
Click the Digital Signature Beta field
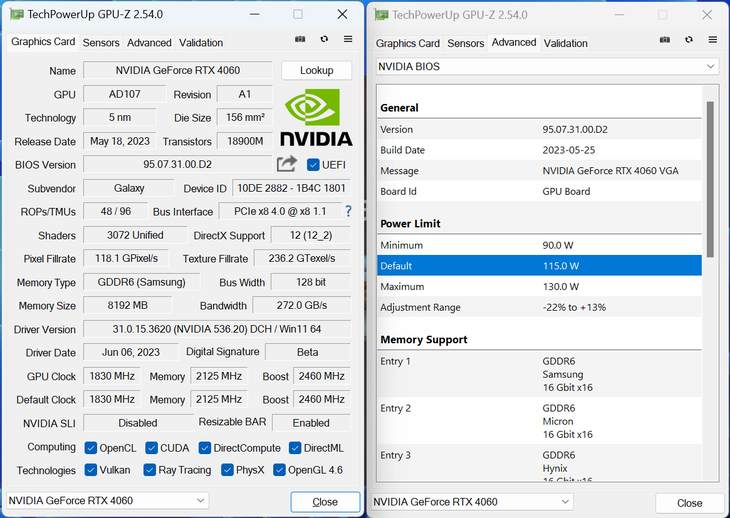click(308, 352)
